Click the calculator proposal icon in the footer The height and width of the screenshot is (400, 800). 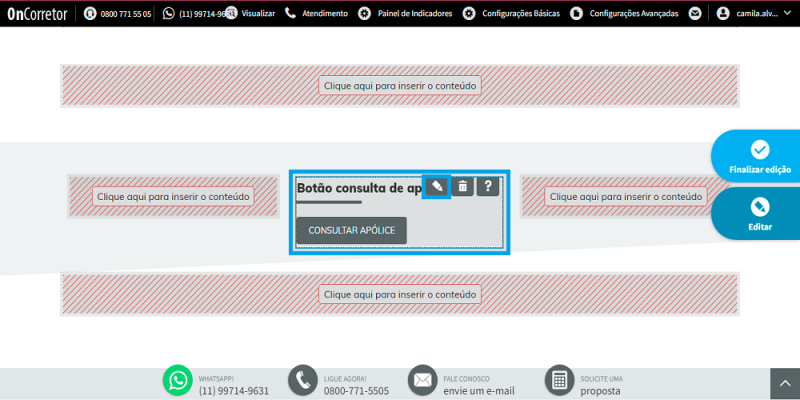click(559, 380)
